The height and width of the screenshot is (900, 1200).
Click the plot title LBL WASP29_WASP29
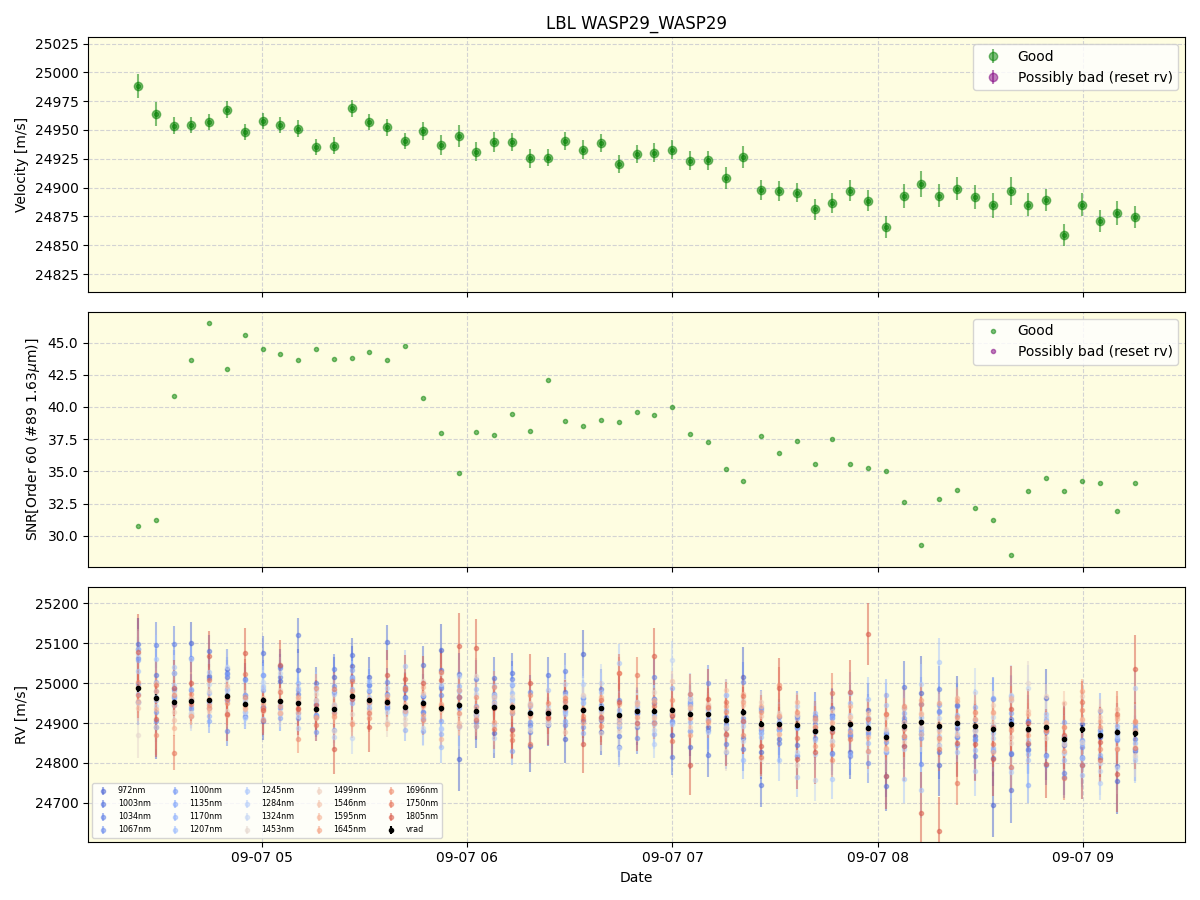point(636,23)
